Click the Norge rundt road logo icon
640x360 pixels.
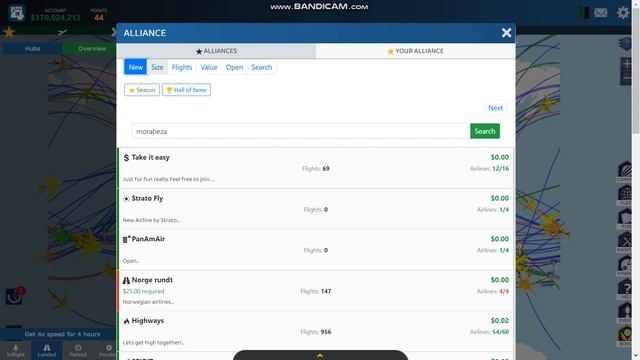click(x=126, y=280)
